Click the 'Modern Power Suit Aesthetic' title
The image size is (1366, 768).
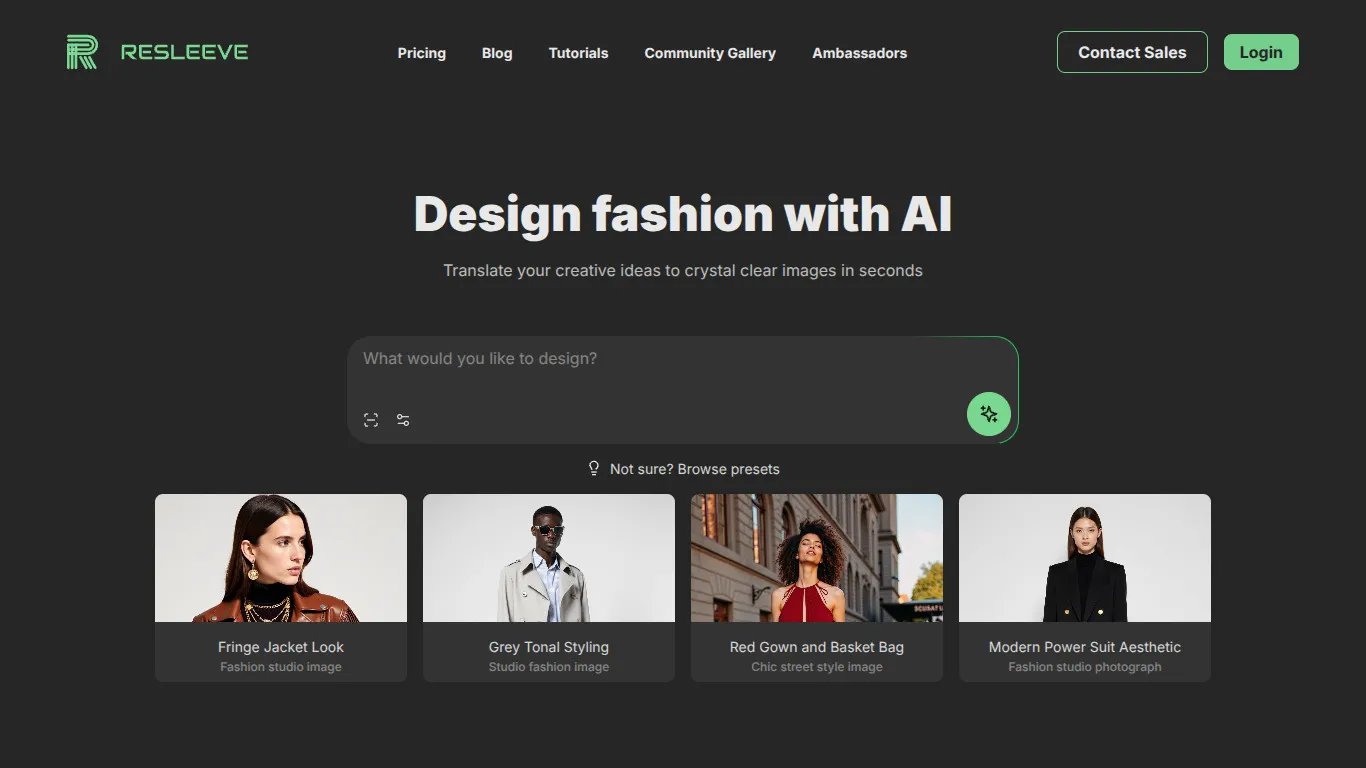pos(1085,647)
